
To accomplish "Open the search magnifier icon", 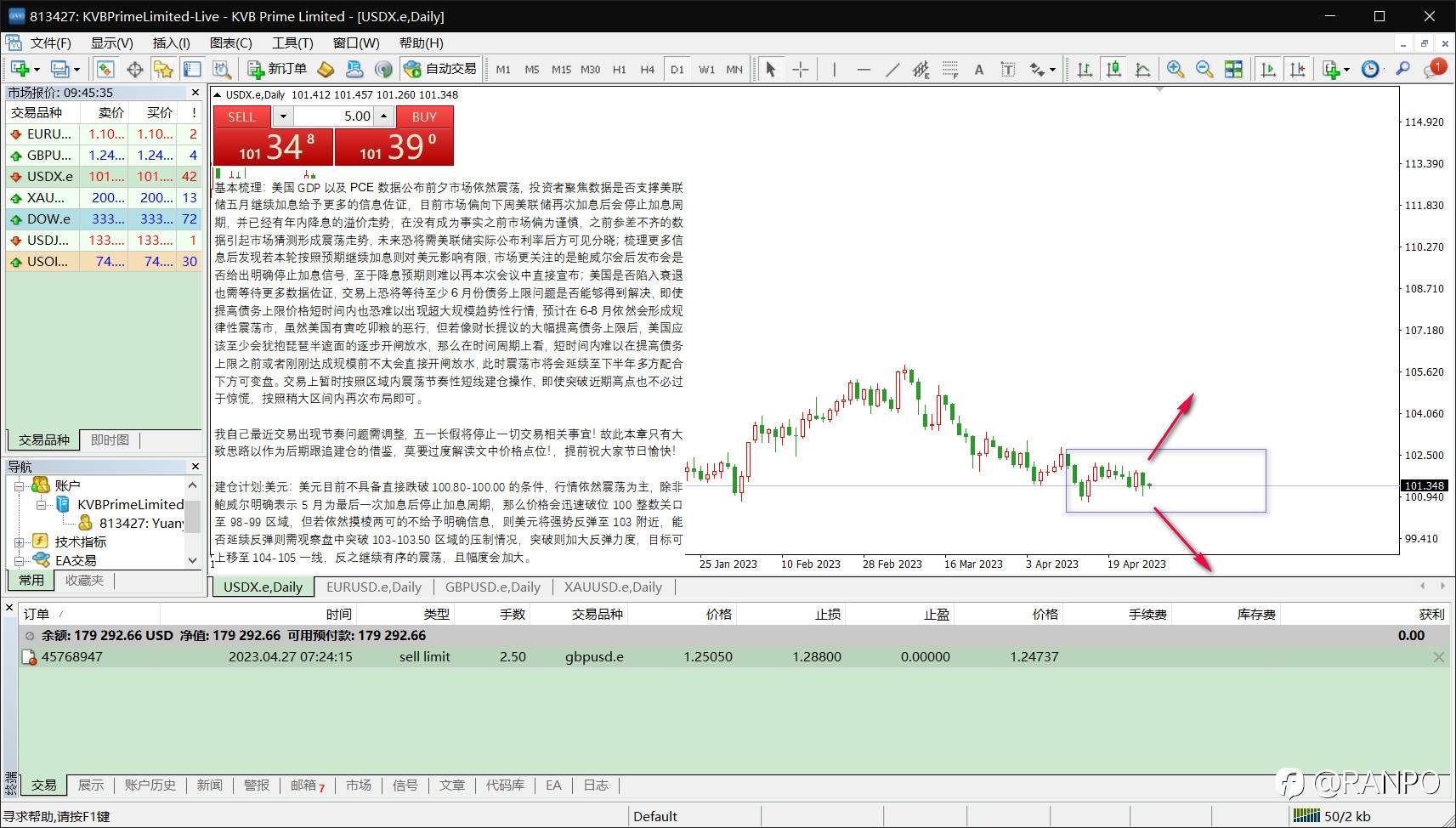I will [x=1403, y=69].
